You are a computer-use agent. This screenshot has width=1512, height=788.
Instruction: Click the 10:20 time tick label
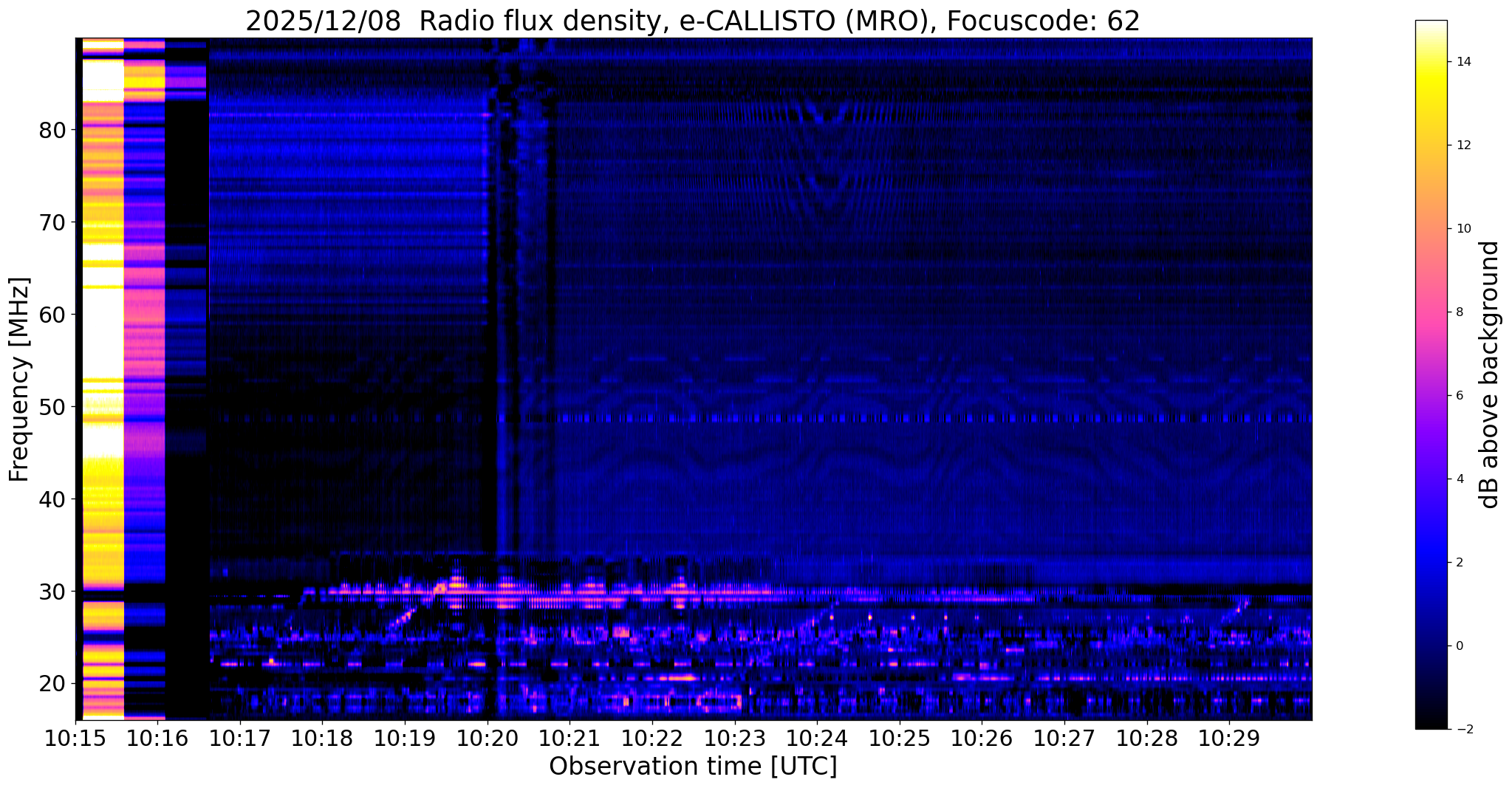click(x=488, y=739)
